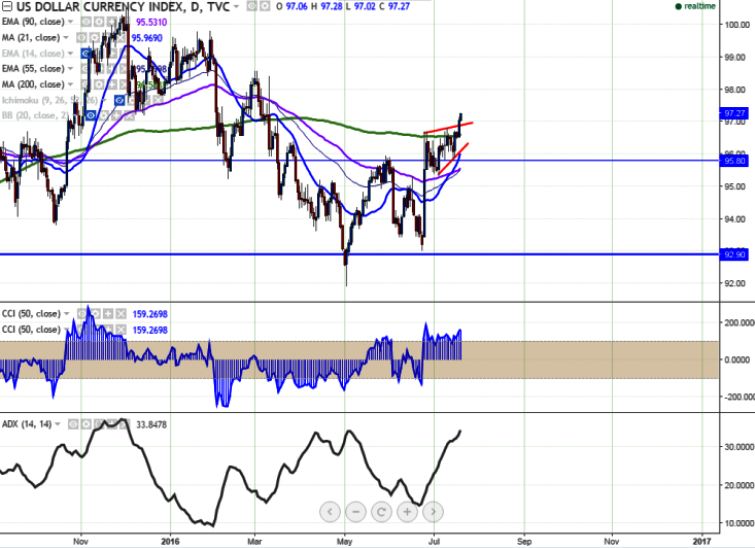Show hidden EMA (14, close) via blue eye icon
Image resolution: width=755 pixels, height=548 pixels.
86,53
